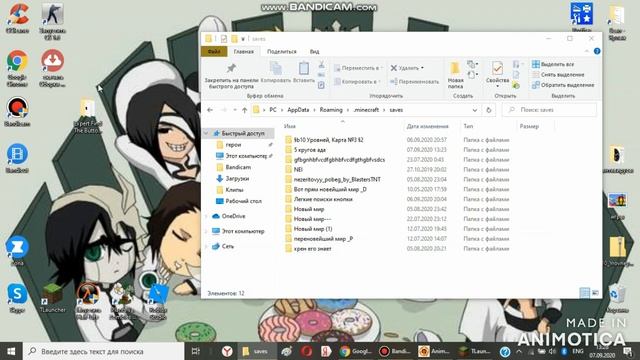
Task: Click the Дата изменения column header
Action: click(x=427, y=126)
